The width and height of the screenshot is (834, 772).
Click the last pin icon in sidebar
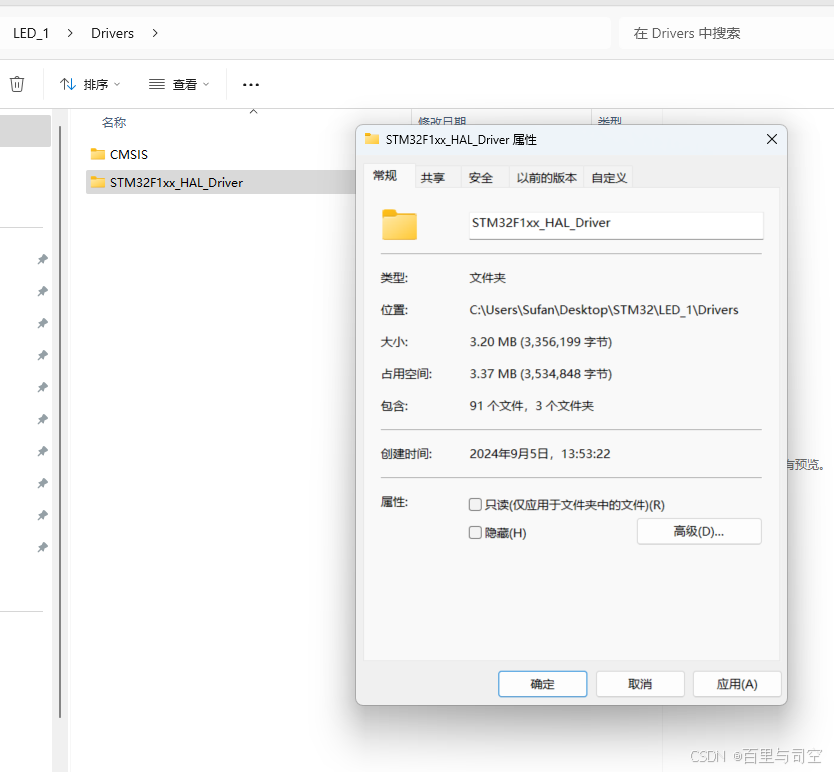pyautogui.click(x=43, y=547)
